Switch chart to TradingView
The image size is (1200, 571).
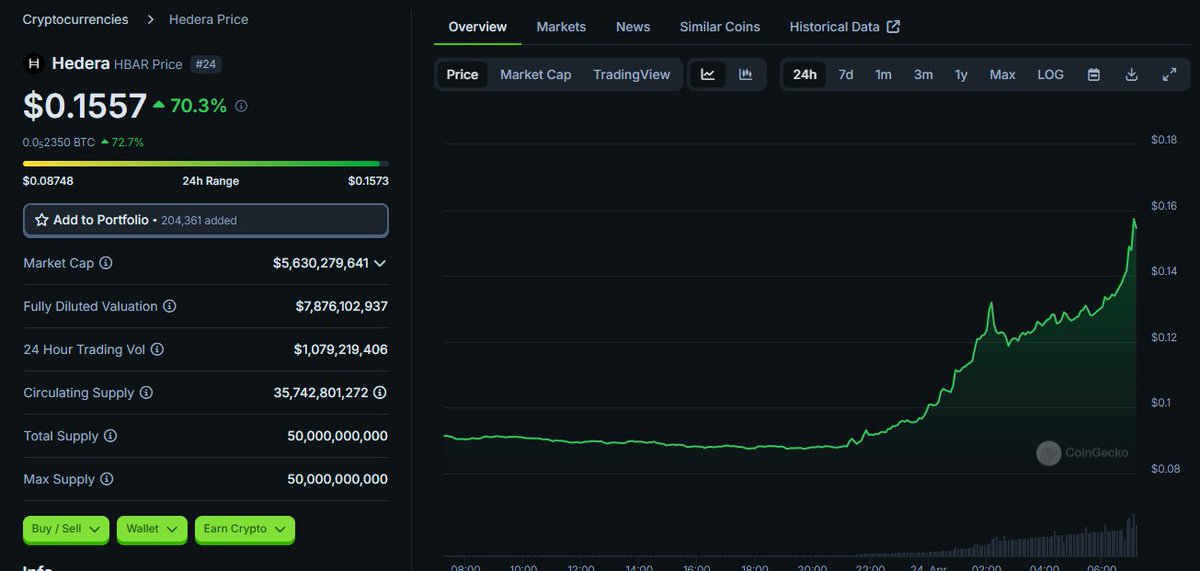pos(632,75)
